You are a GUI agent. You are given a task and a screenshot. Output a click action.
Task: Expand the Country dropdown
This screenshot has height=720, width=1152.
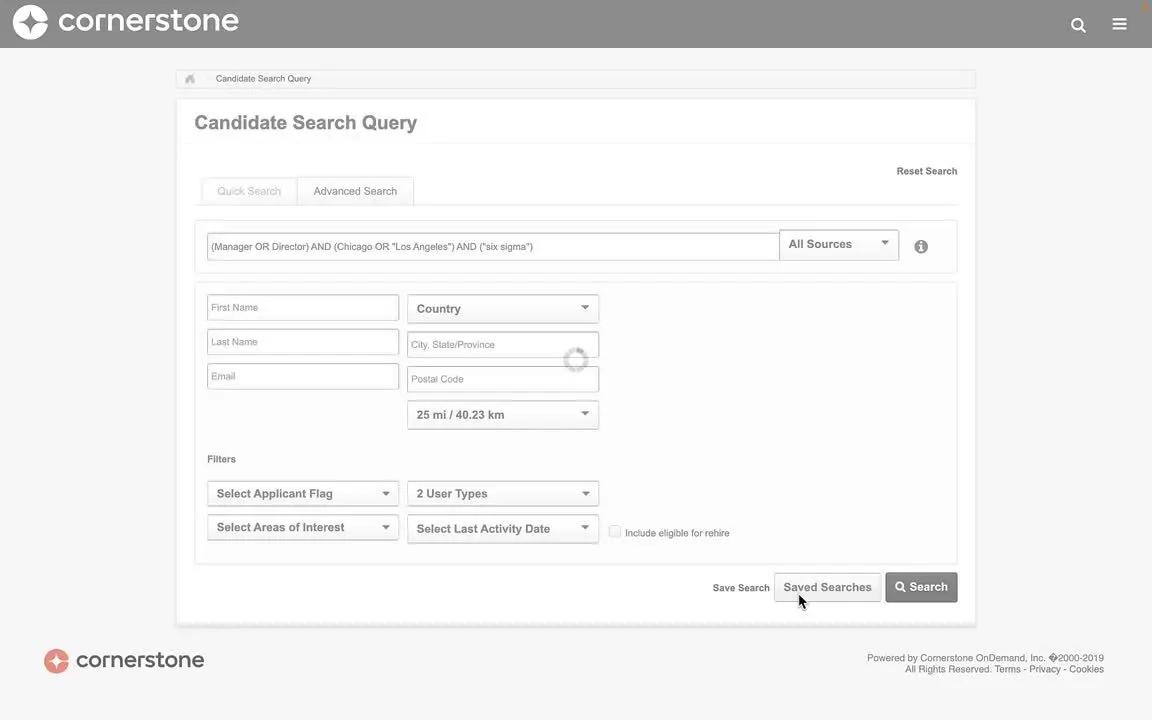coord(501,308)
